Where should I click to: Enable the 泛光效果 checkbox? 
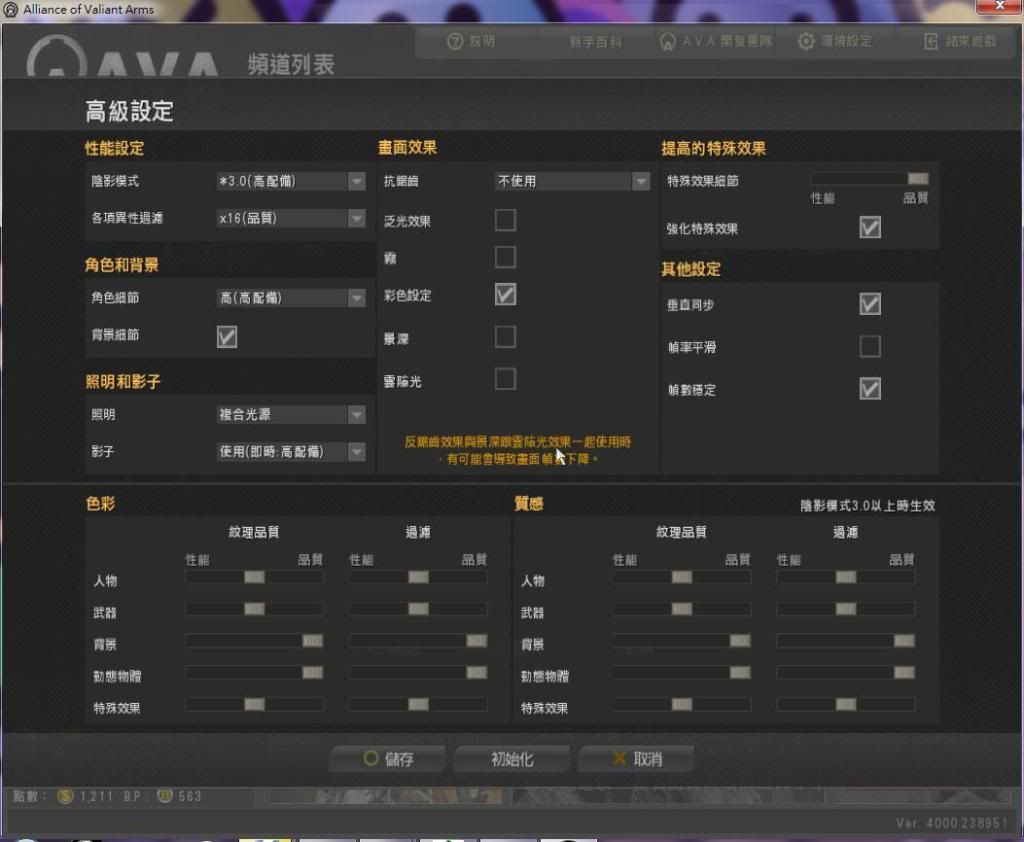[x=506, y=220]
